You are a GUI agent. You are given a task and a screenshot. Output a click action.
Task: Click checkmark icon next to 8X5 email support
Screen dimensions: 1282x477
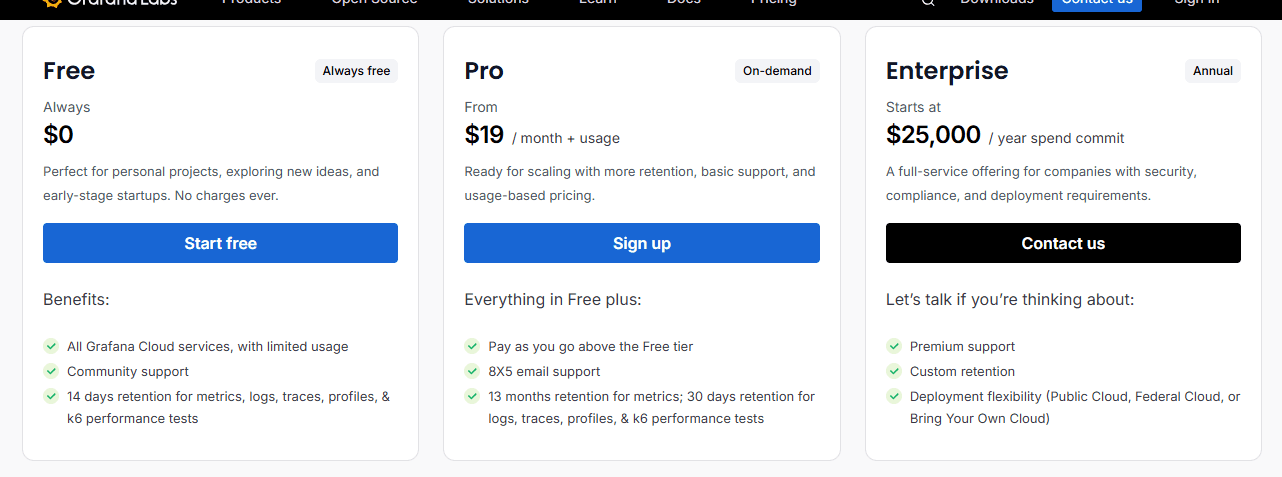click(472, 371)
